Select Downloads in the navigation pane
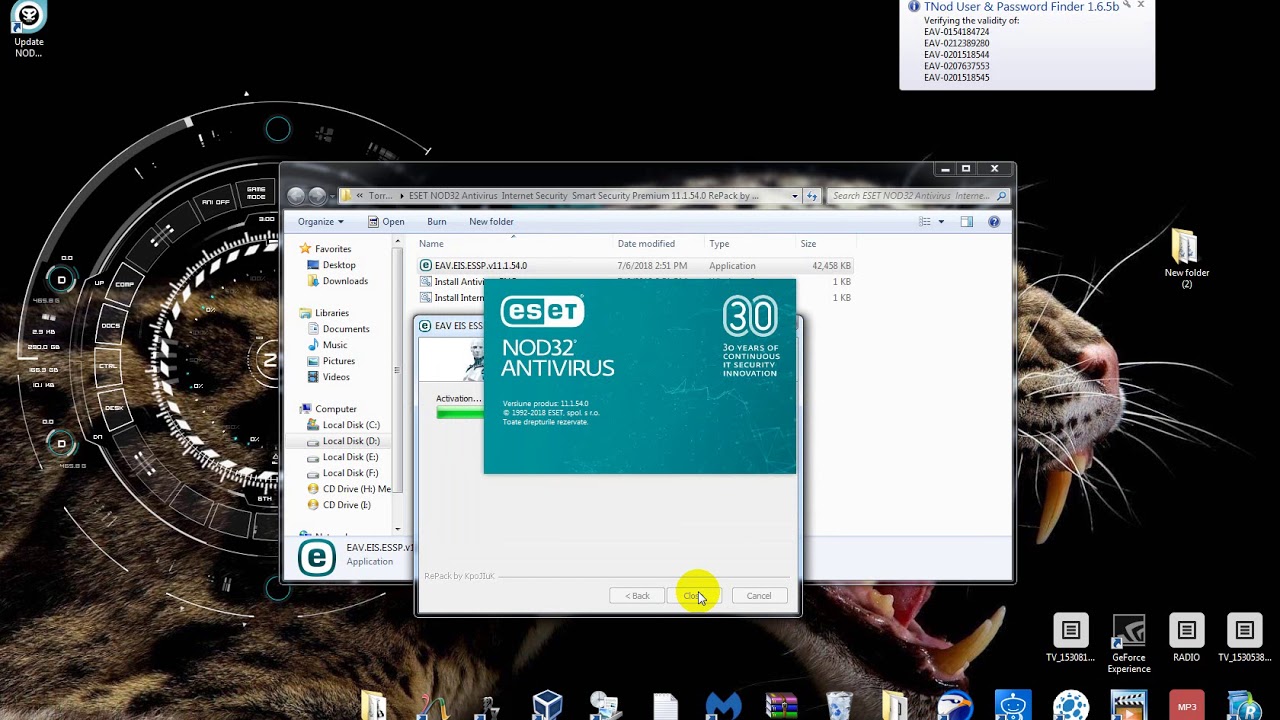This screenshot has height=720, width=1280. pyautogui.click(x=345, y=281)
